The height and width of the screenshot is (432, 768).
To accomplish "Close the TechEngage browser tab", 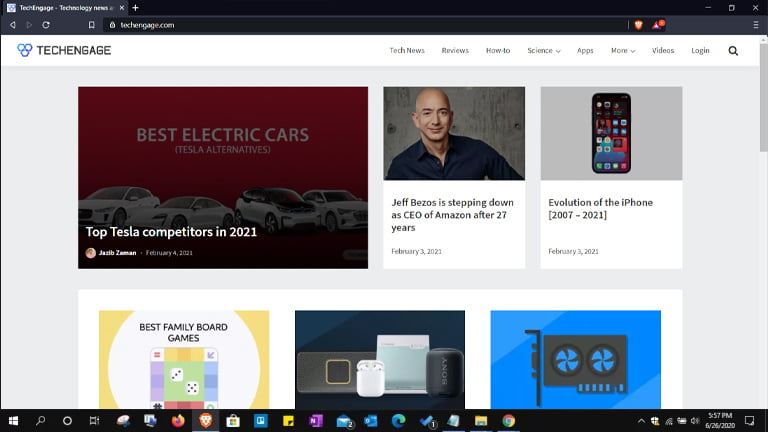I will pyautogui.click(x=122, y=8).
